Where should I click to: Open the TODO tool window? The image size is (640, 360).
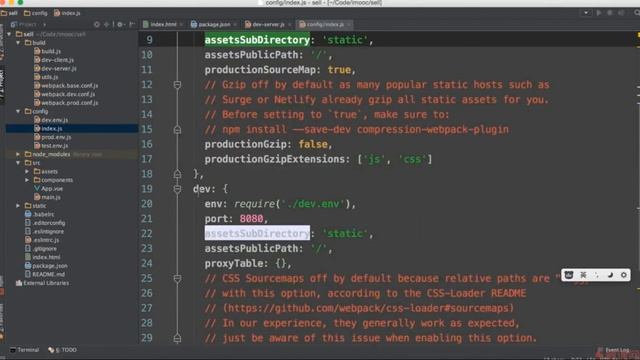pyautogui.click(x=62, y=350)
